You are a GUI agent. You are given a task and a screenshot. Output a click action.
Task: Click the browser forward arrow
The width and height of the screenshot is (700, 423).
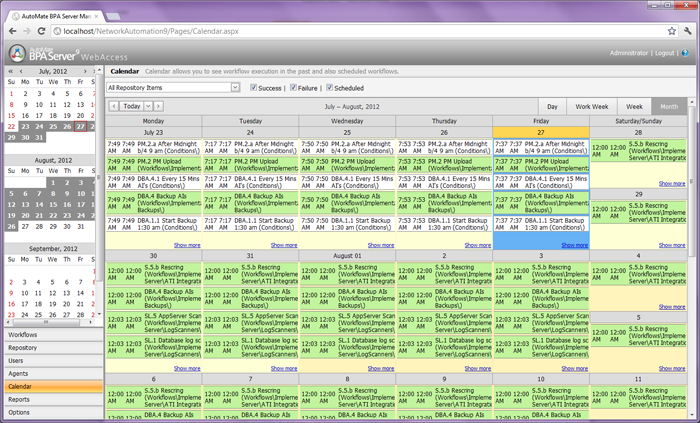[x=27, y=31]
